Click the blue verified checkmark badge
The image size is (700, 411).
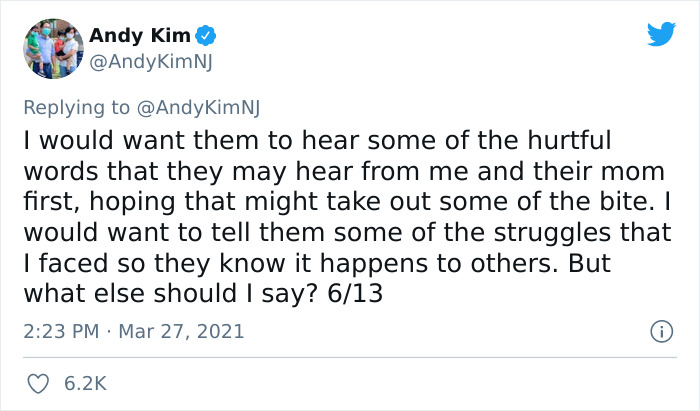coord(206,36)
